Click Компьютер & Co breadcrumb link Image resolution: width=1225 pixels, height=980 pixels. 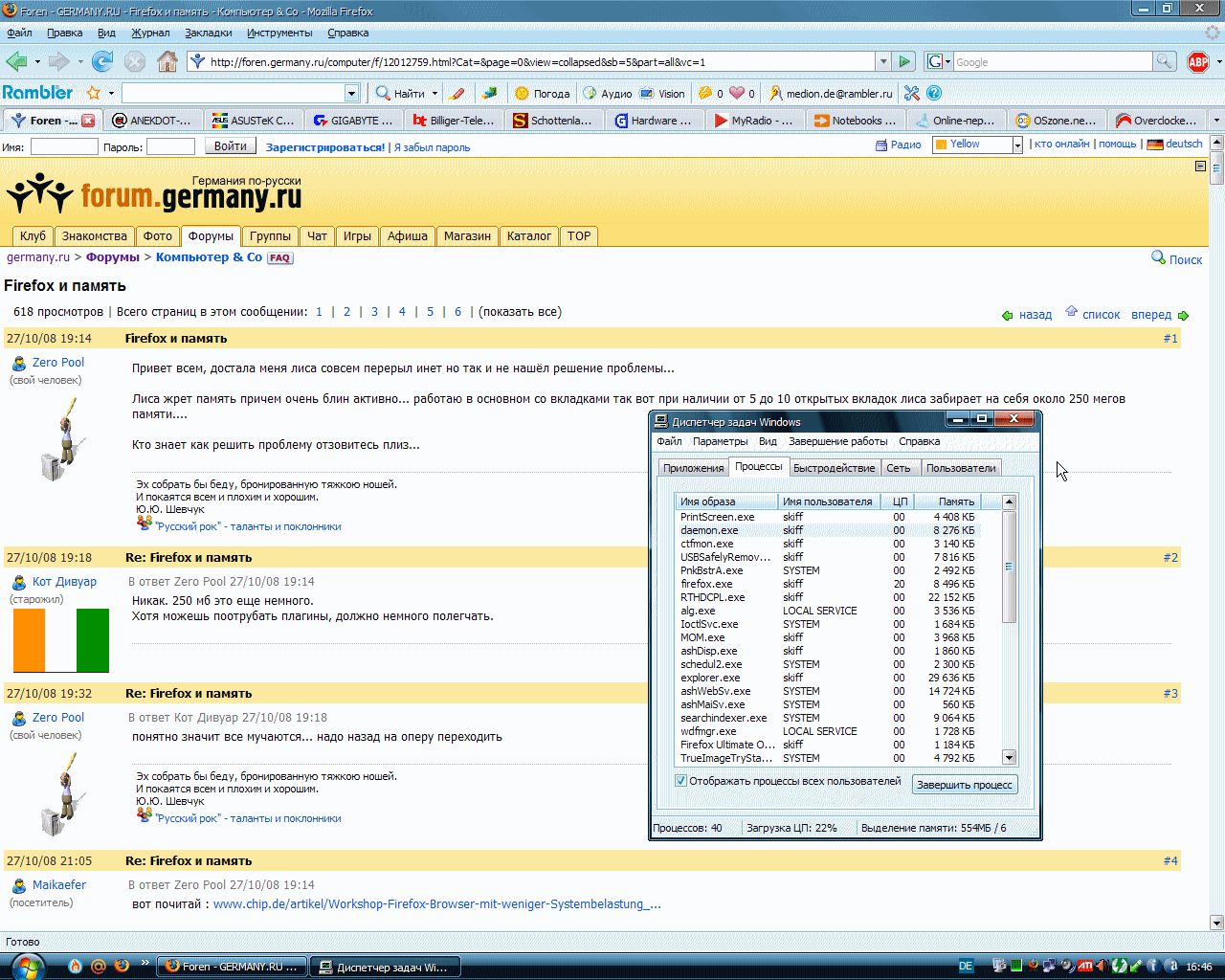pos(209,256)
